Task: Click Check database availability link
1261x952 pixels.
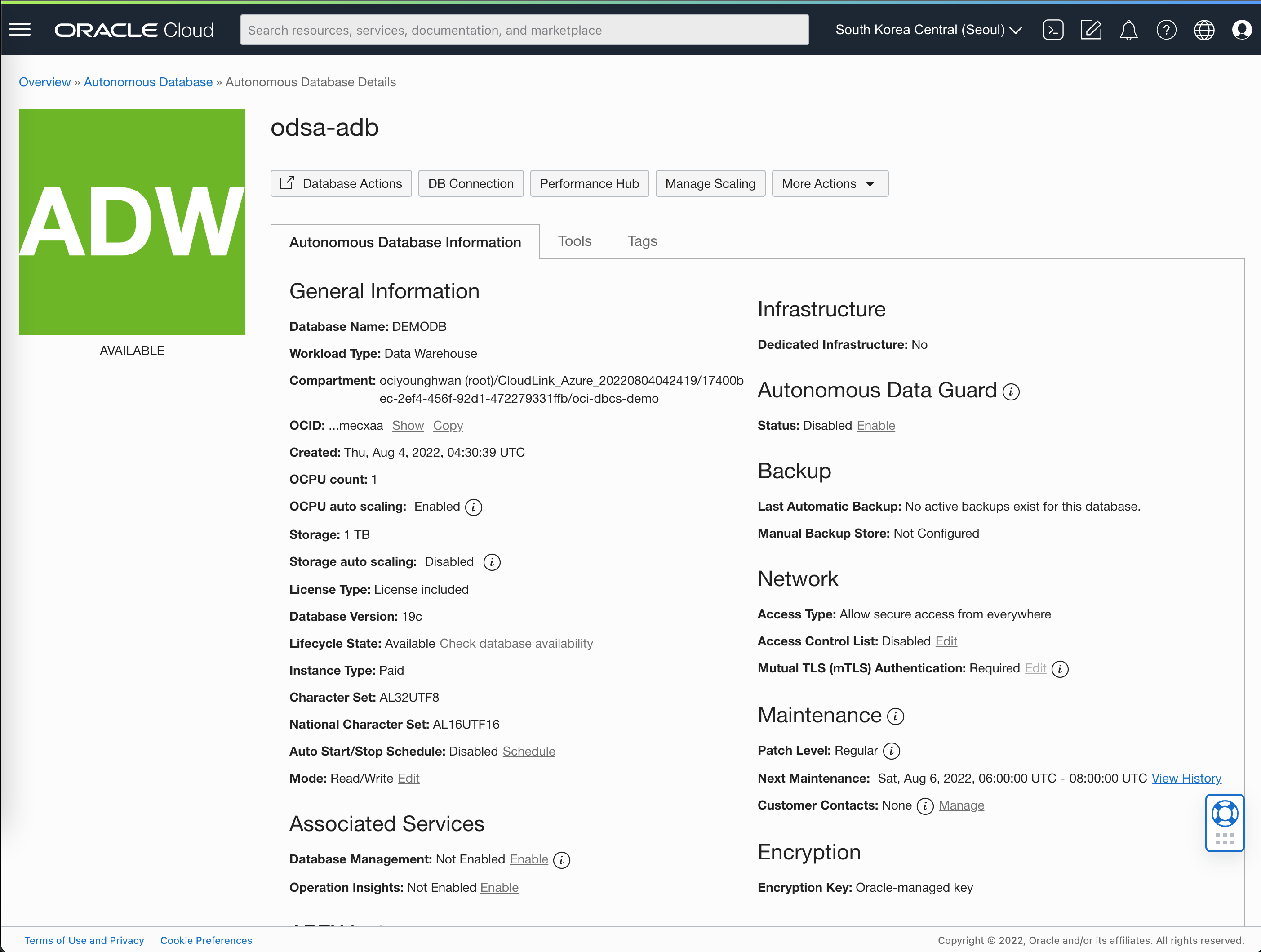Action: click(x=516, y=644)
